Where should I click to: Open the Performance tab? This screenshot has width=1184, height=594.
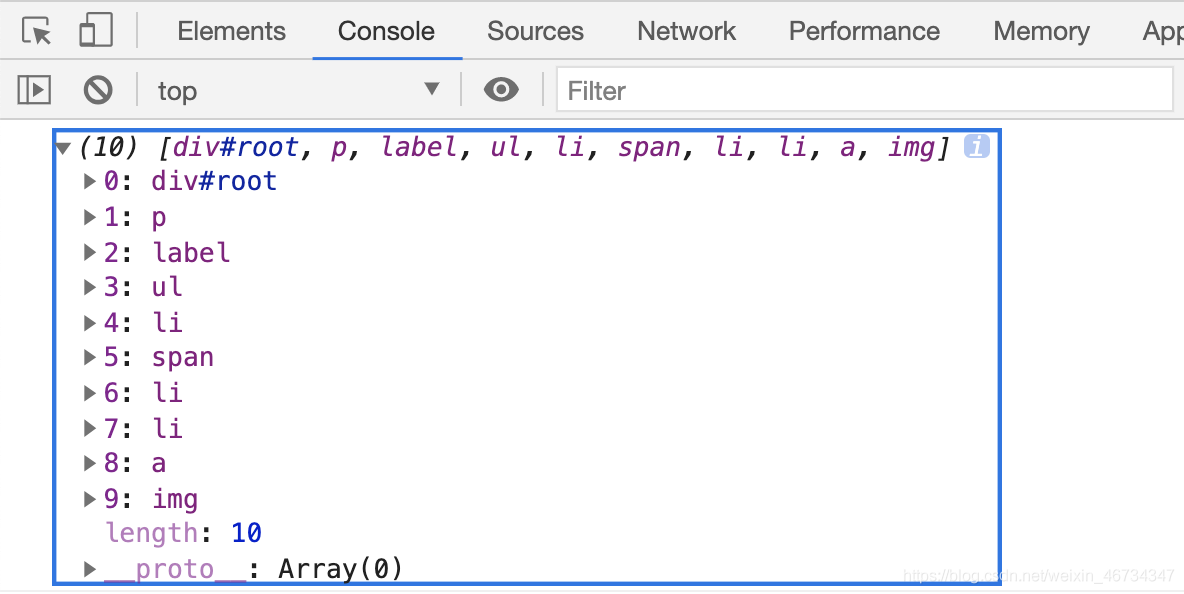tap(865, 31)
